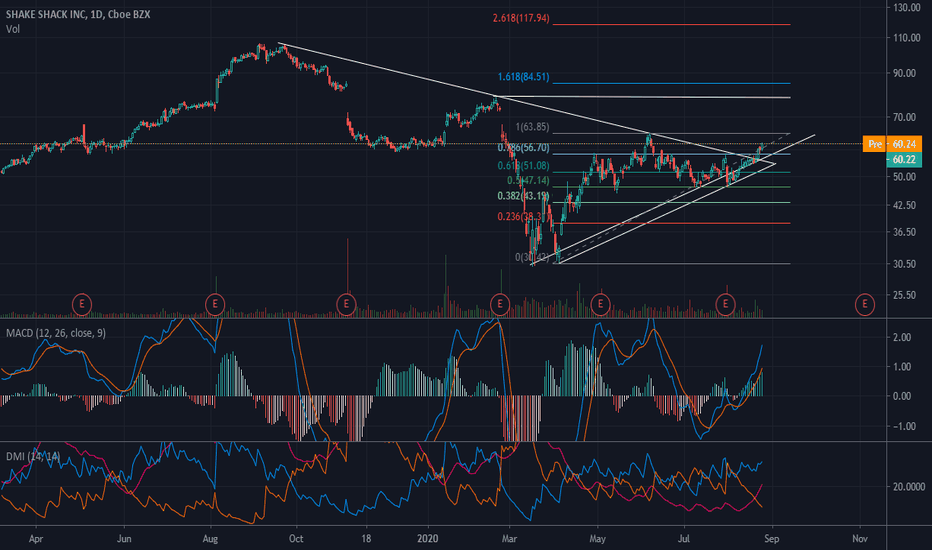Click the 20.0000 DMI scale value

(x=909, y=487)
